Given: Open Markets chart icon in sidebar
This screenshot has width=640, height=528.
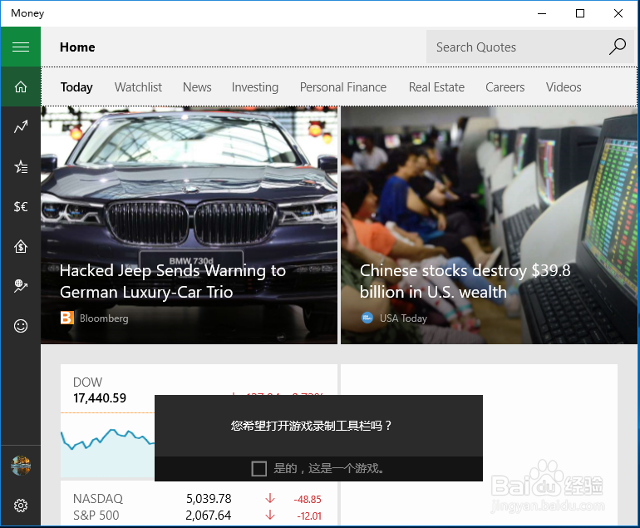Looking at the screenshot, I should [21, 126].
